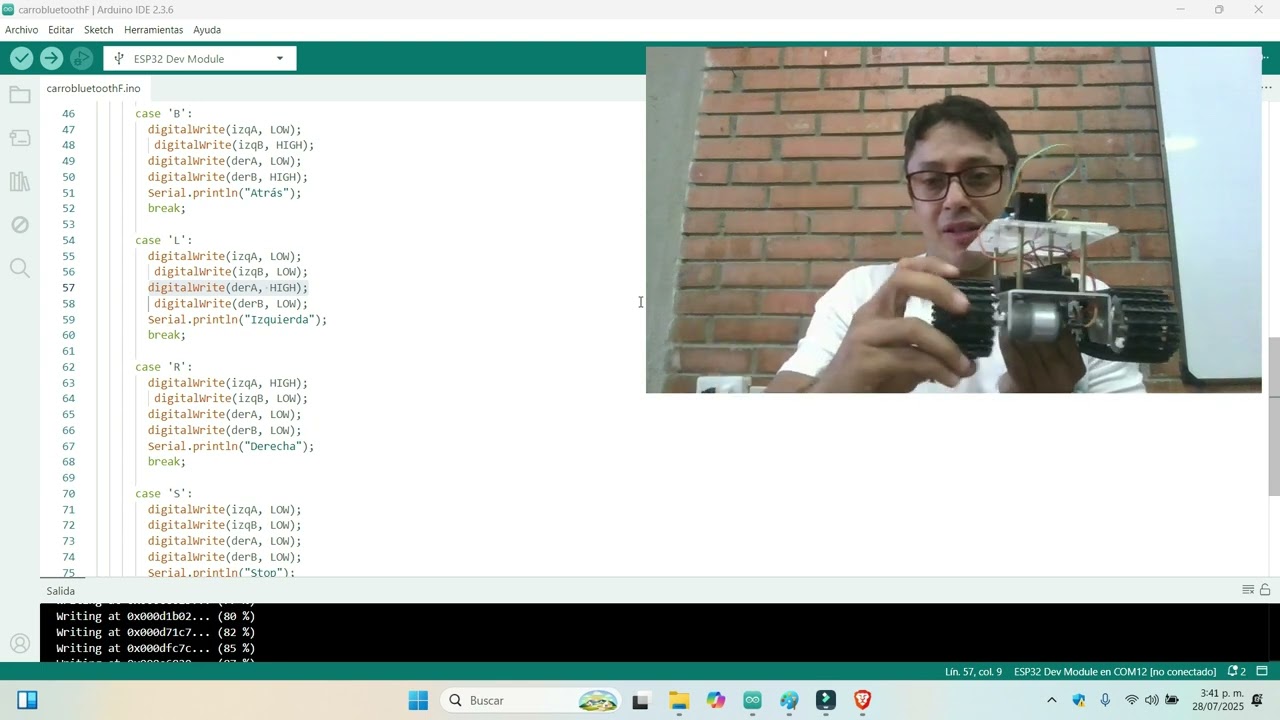Click the webcam video overlay thumbnail
This screenshot has width=1280, height=720.
point(954,220)
